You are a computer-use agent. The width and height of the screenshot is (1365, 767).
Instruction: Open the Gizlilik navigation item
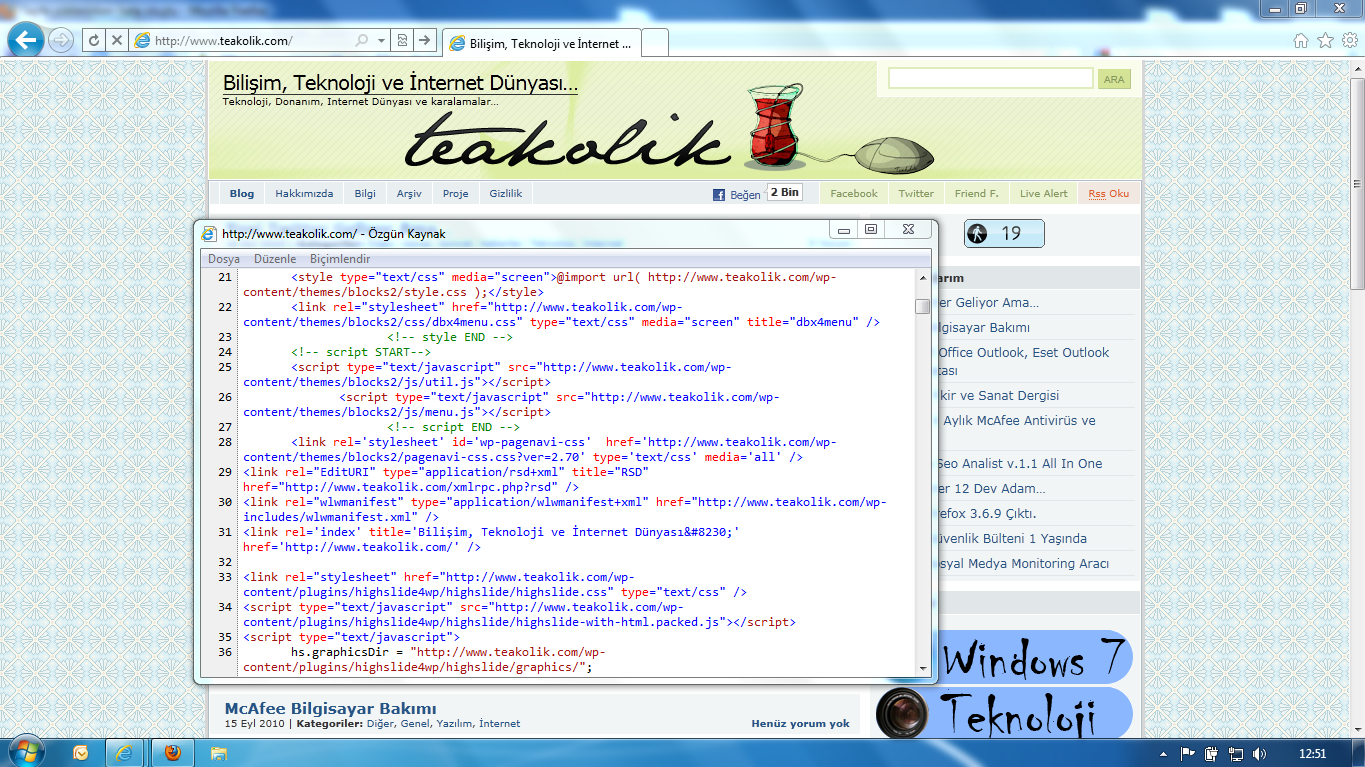click(x=505, y=193)
